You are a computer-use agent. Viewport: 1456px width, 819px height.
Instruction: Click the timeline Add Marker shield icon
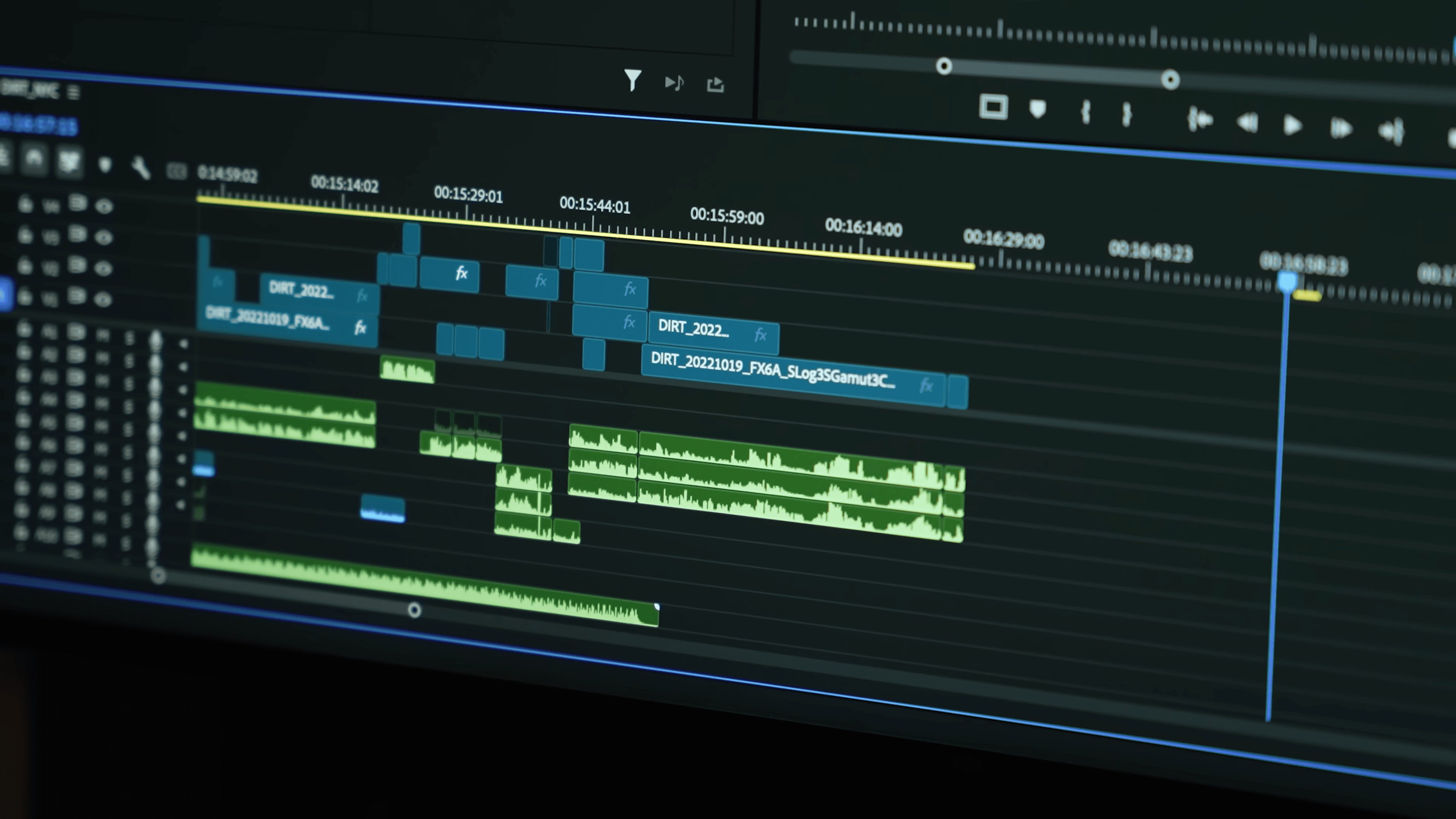coord(105,165)
